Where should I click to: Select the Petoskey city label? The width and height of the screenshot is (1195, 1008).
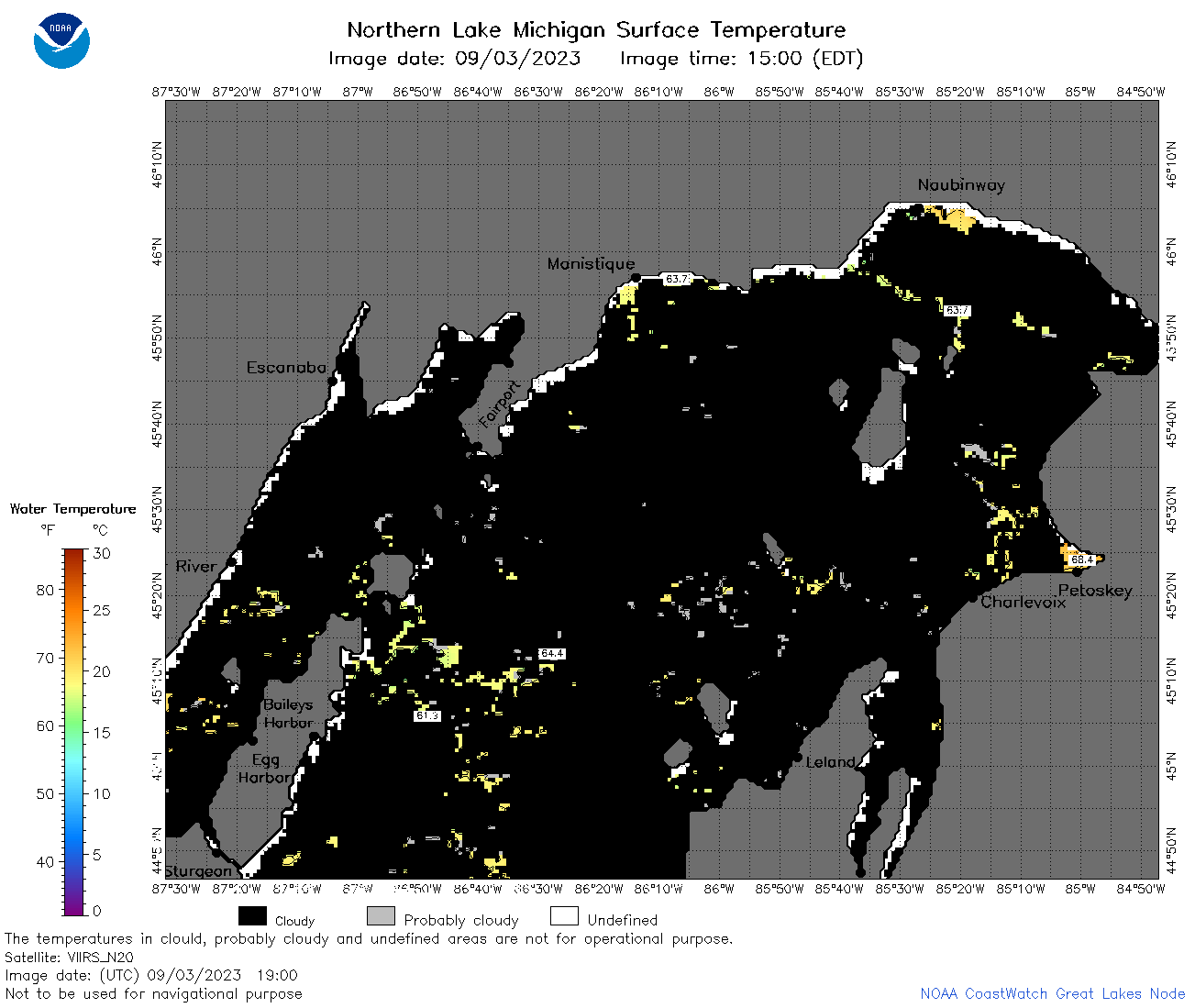[x=1095, y=591]
